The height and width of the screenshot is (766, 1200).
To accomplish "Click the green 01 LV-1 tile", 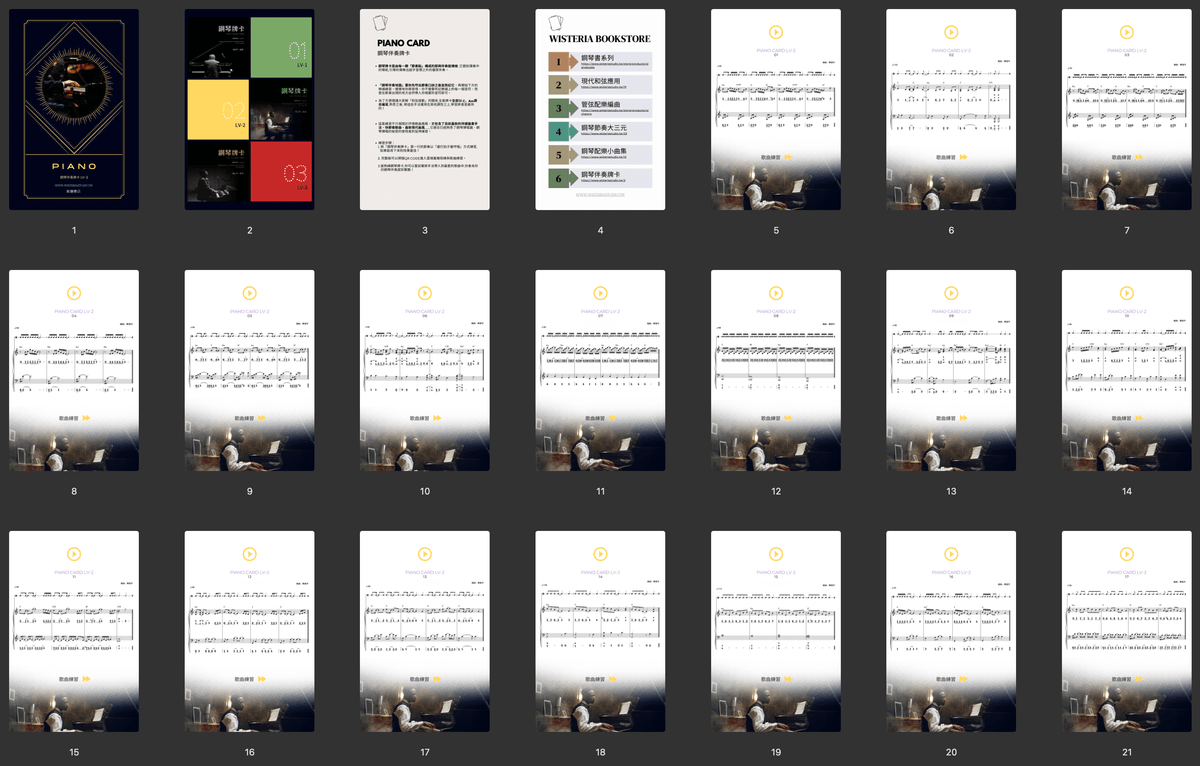I will coord(282,48).
